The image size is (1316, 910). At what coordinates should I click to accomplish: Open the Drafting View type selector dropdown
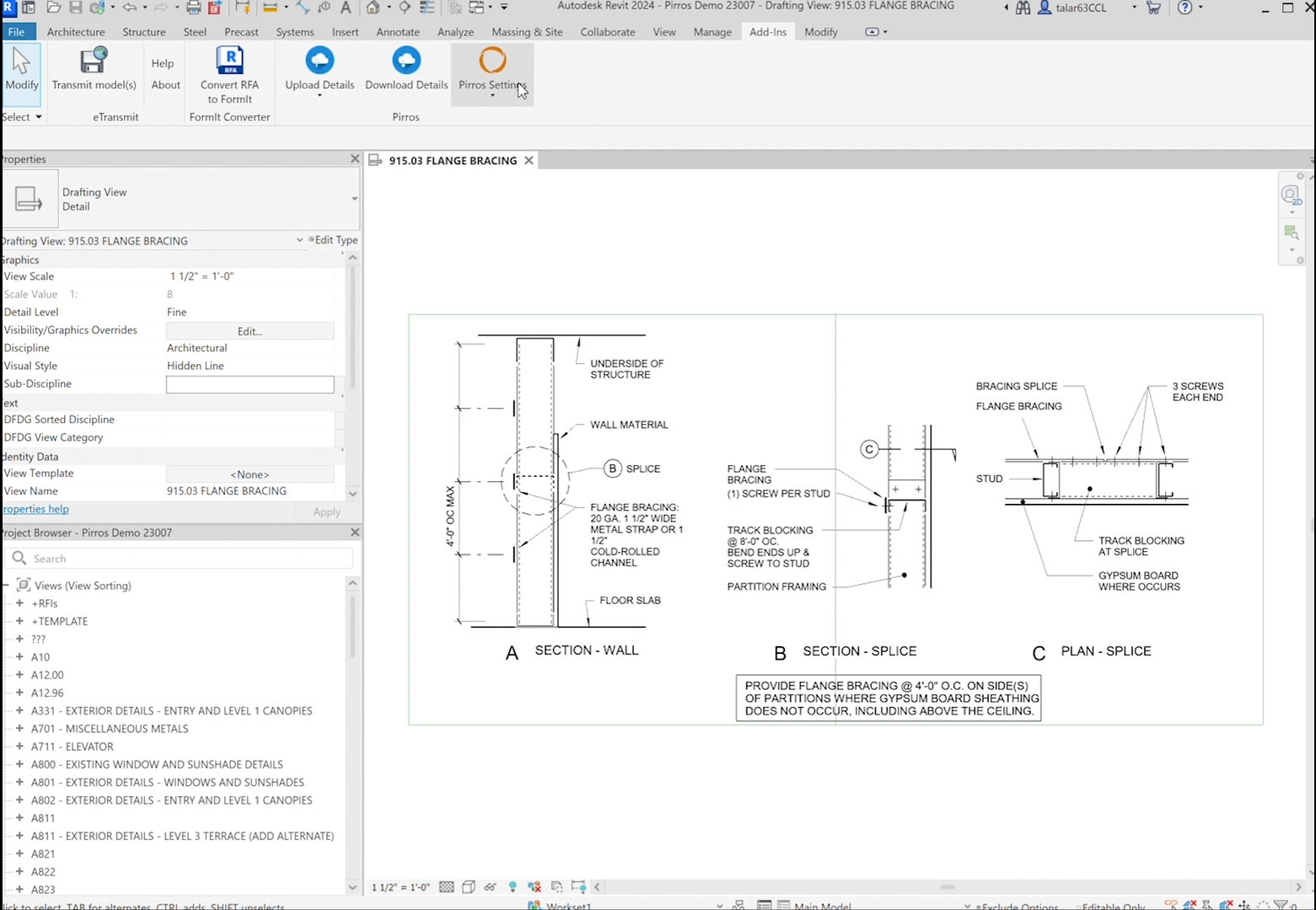pyautogui.click(x=354, y=199)
